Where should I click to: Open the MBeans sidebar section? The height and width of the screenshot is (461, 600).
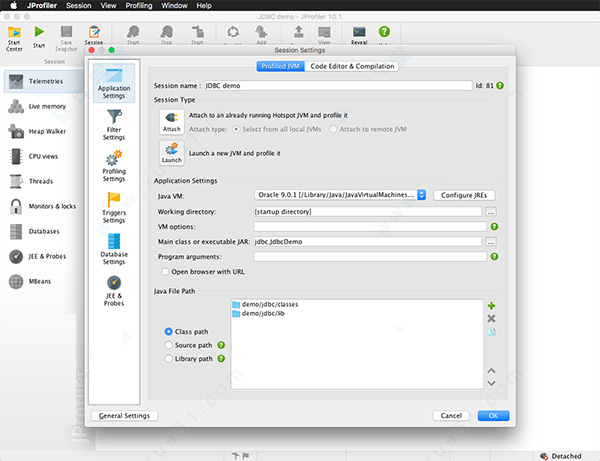(44, 281)
